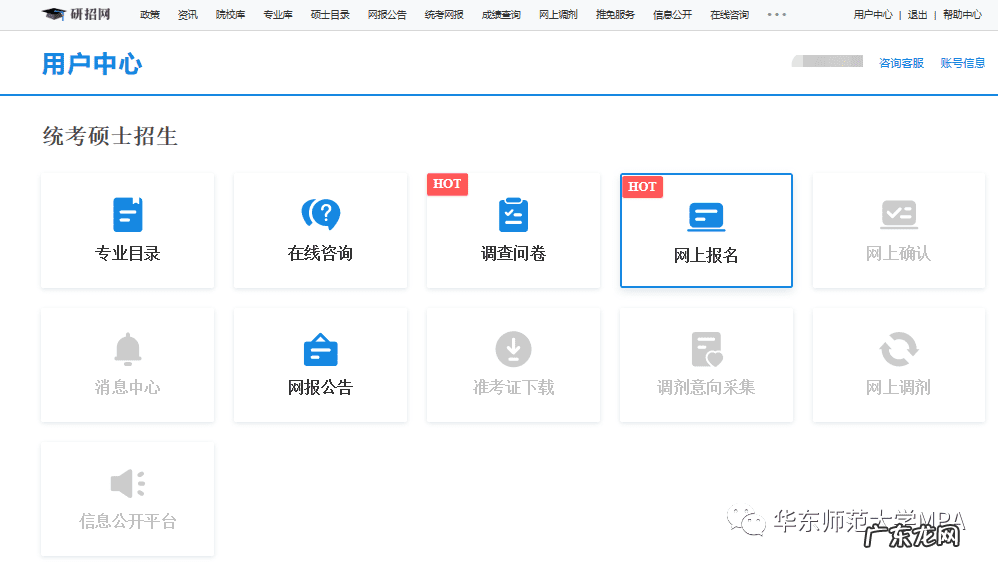The height and width of the screenshot is (565, 998).
Task: Click the 网上调剂 refresh arrows icon
Action: pyautogui.click(x=899, y=350)
